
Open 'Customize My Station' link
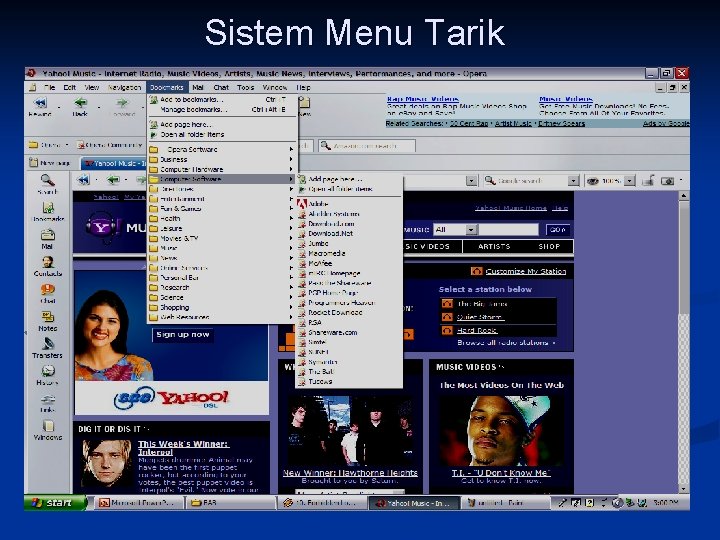pos(526,271)
